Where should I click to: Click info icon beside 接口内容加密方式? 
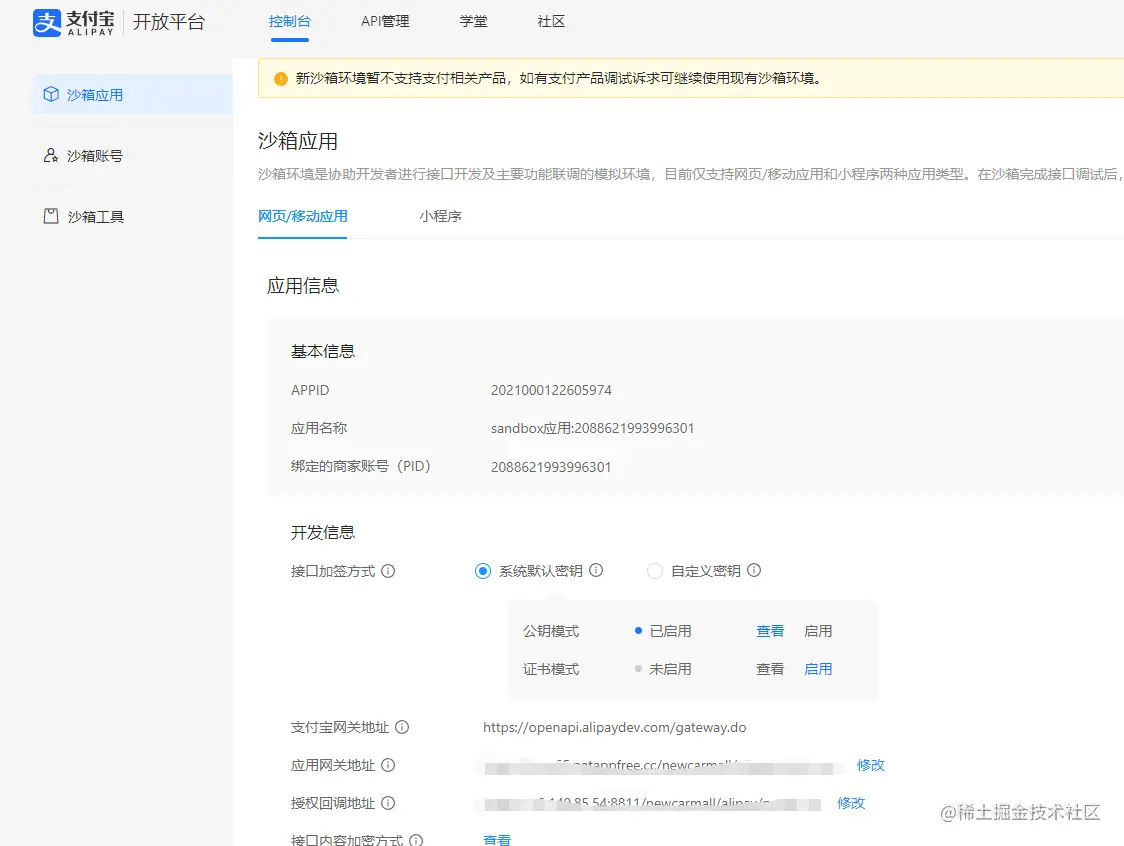(x=416, y=840)
